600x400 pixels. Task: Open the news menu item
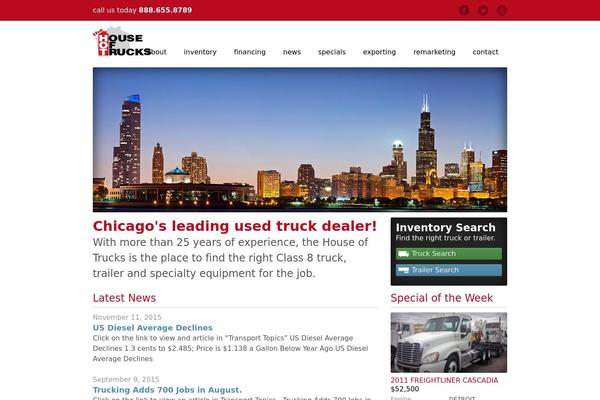click(x=292, y=52)
